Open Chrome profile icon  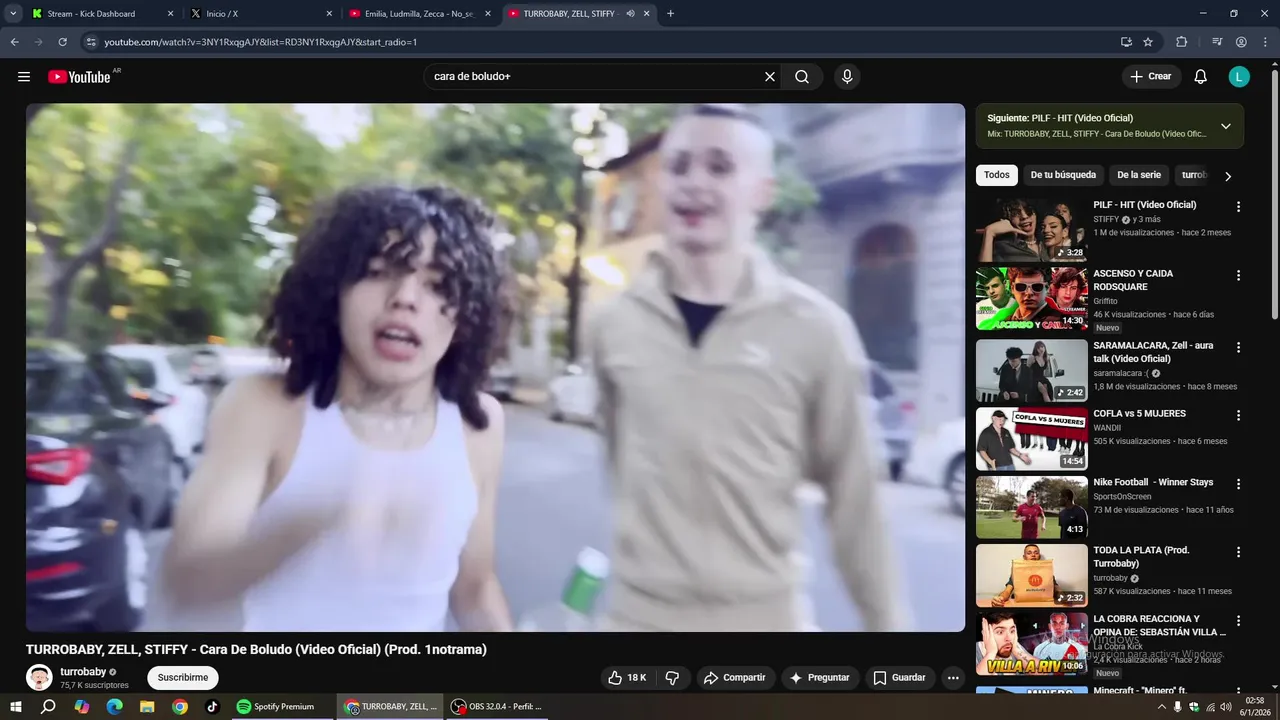click(1241, 42)
